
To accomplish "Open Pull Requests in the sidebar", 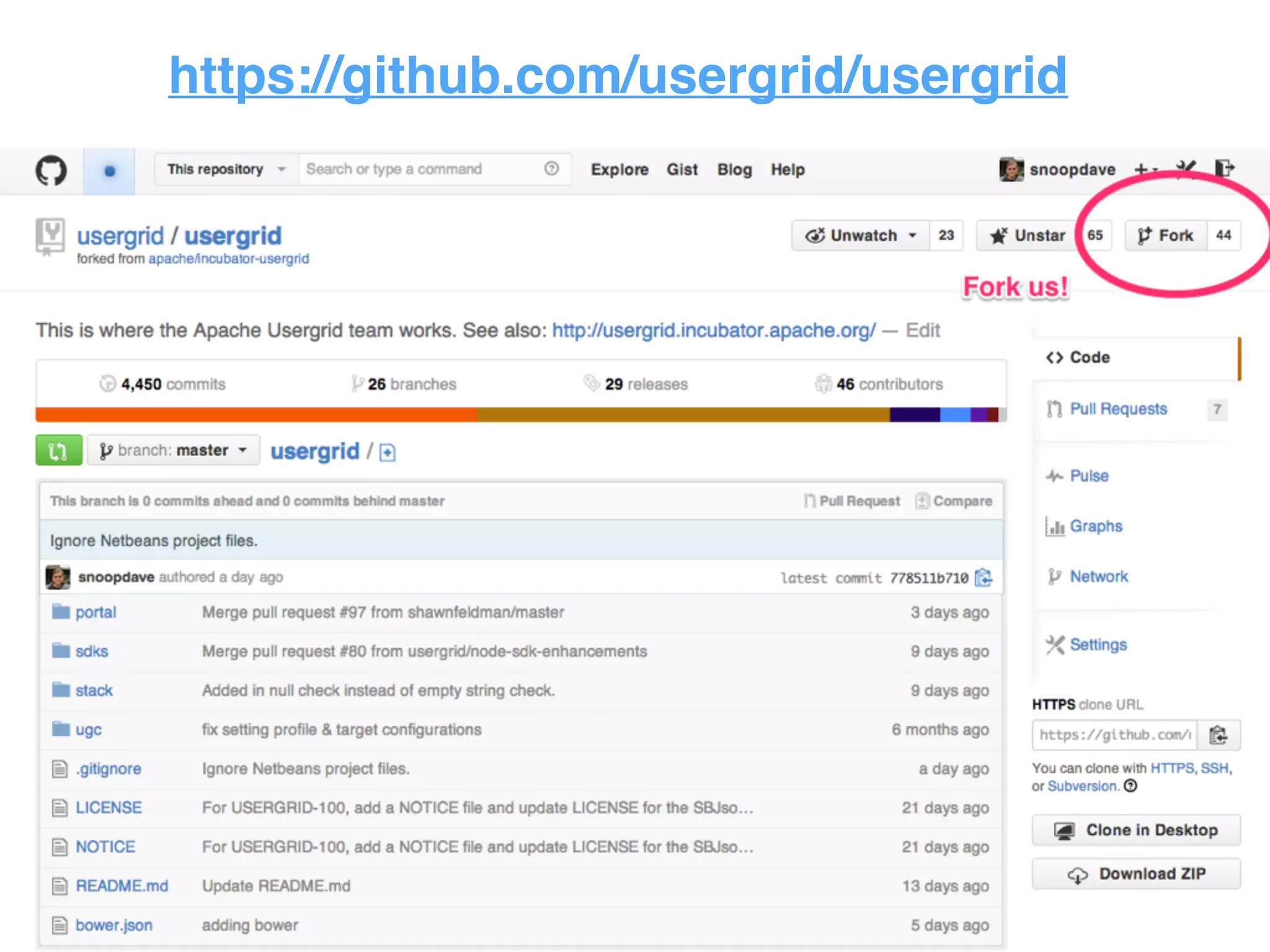I will [x=1118, y=408].
